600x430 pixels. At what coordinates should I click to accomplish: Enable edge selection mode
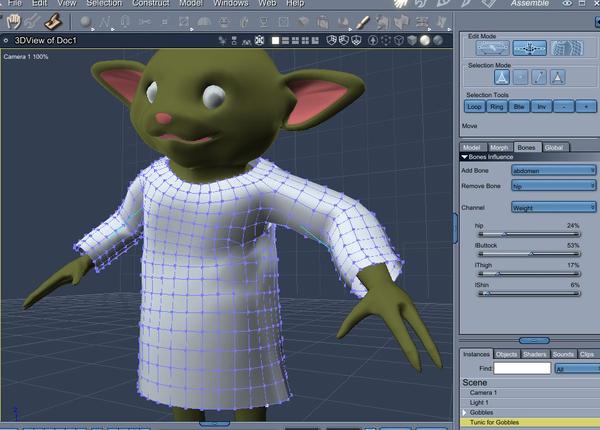click(x=539, y=78)
